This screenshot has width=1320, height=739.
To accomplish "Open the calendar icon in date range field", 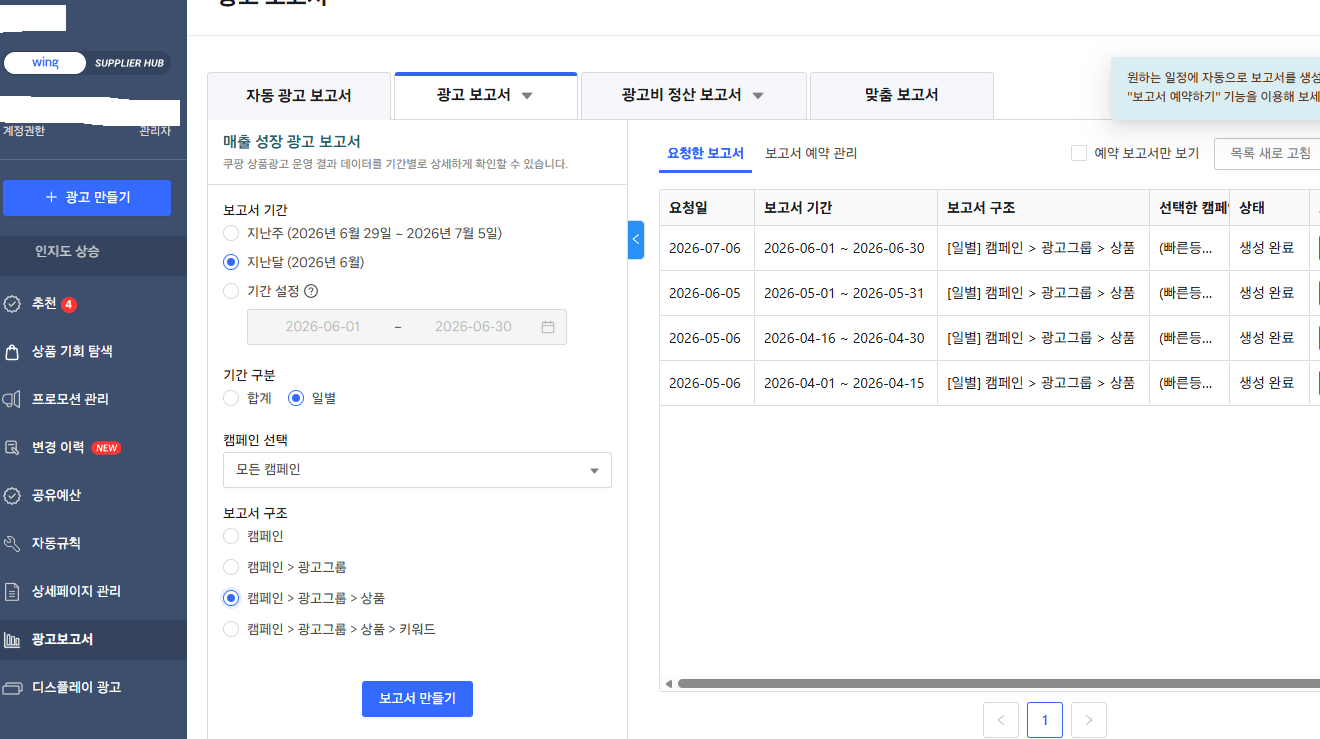I will (547, 327).
